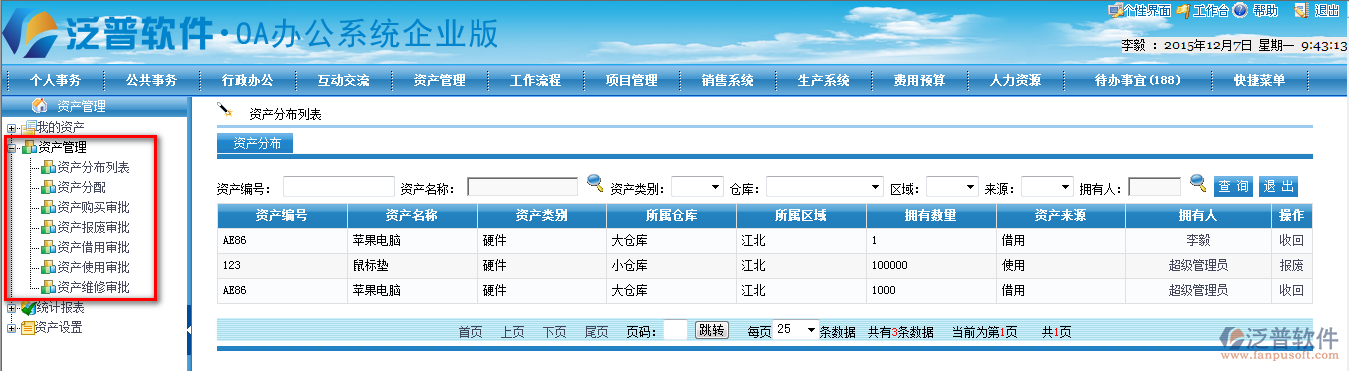The width and height of the screenshot is (1349, 371).
Task: Click 报废 link in 鼠标垫 row
Action: (x=1291, y=266)
